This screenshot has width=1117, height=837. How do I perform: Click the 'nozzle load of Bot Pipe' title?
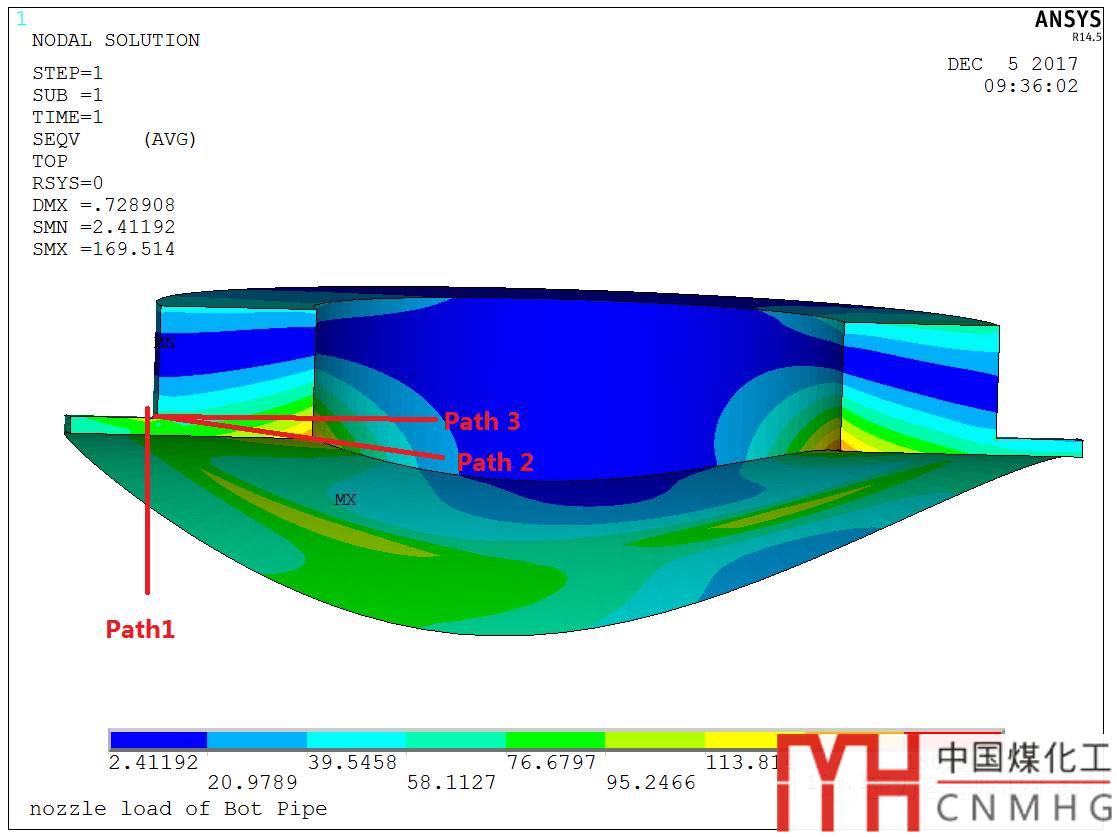[x=178, y=808]
